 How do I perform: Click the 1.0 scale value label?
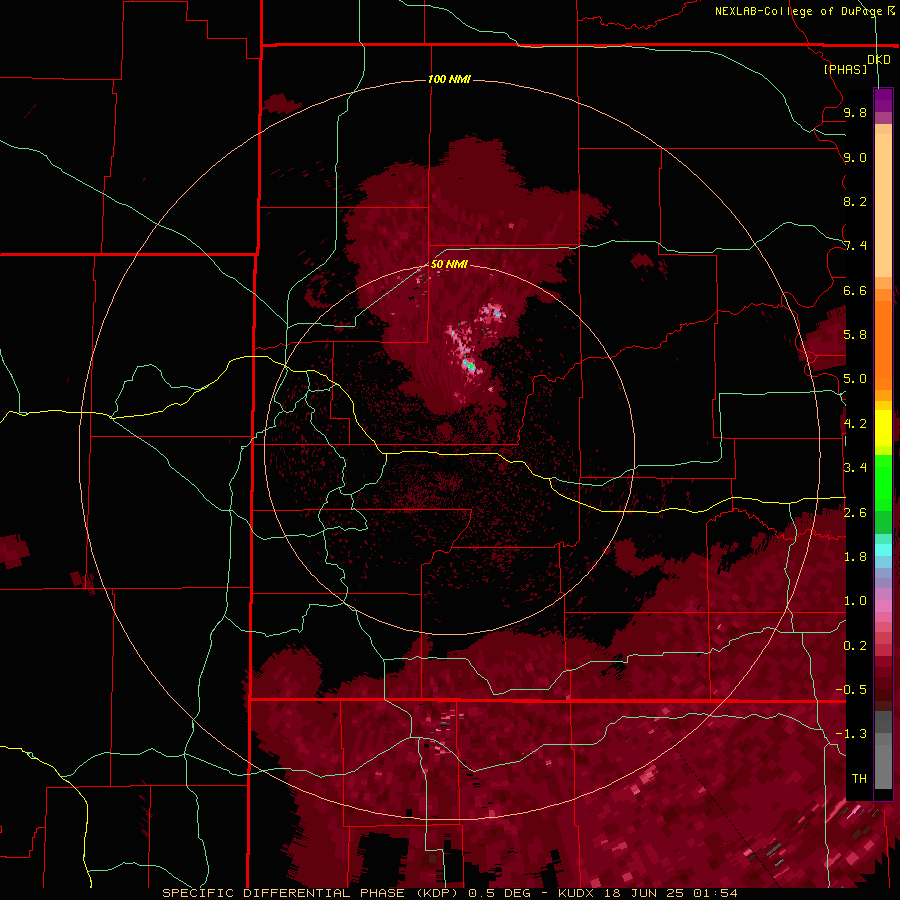[x=855, y=601]
